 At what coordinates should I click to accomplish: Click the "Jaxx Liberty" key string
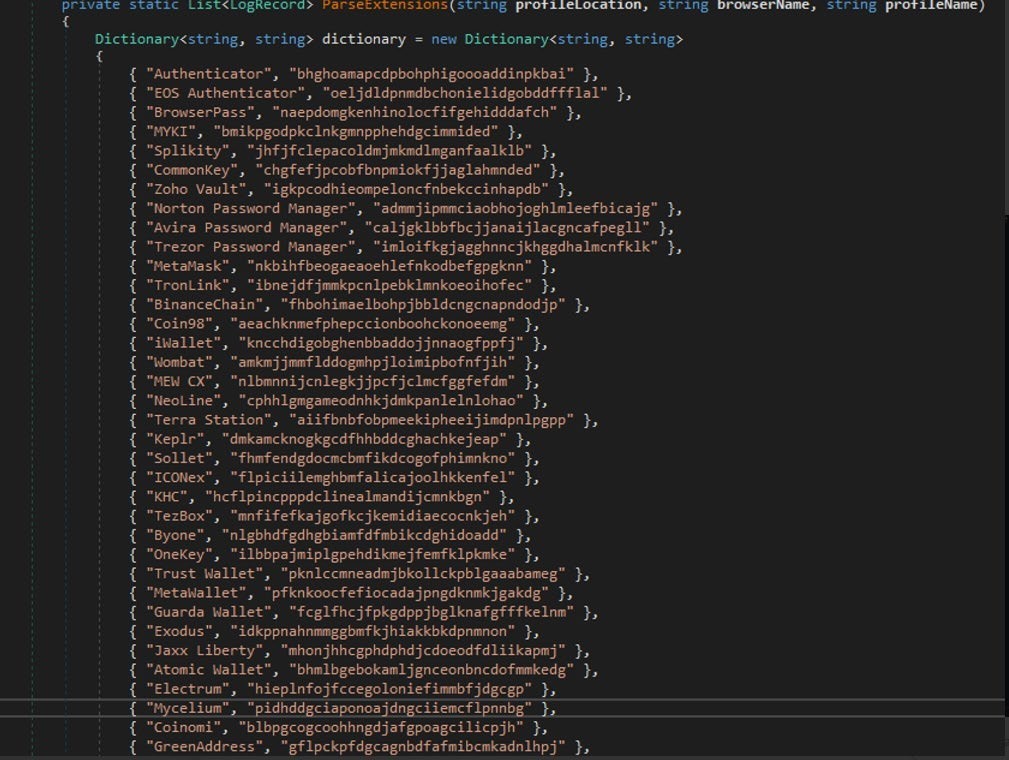pyautogui.click(x=205, y=651)
